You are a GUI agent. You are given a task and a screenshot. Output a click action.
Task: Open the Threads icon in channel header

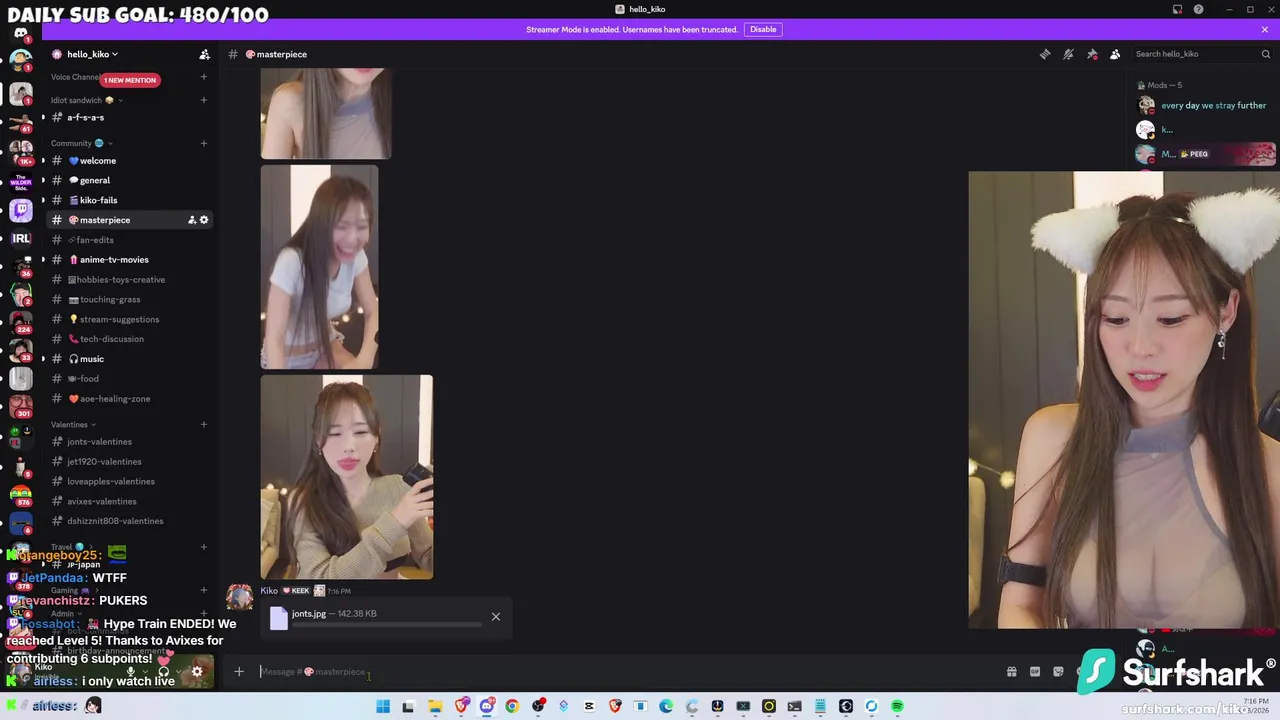pyautogui.click(x=1045, y=54)
